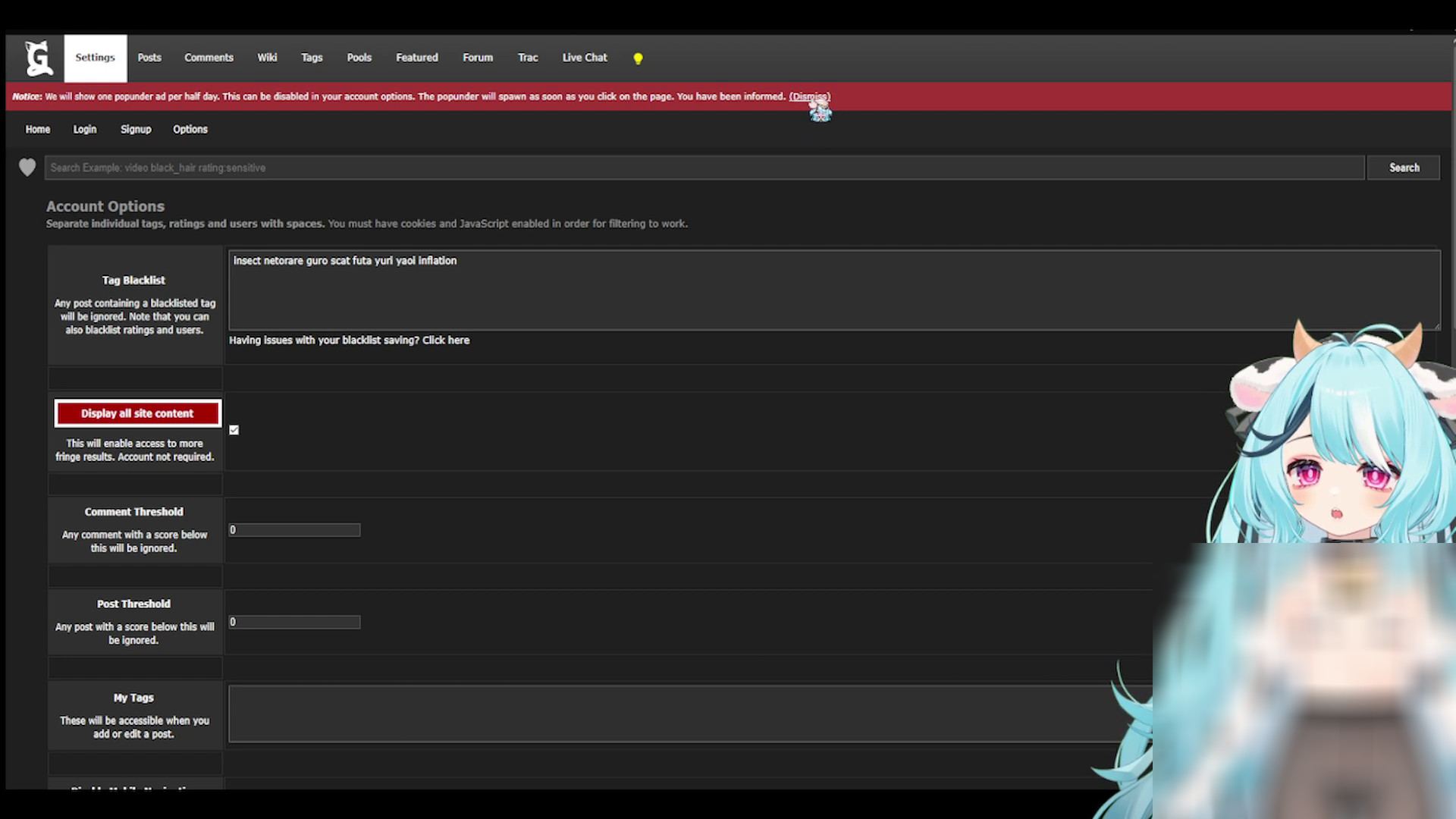Click inside the Tag Blacklist text area
Screen dimensions: 1456x819
click(x=834, y=290)
